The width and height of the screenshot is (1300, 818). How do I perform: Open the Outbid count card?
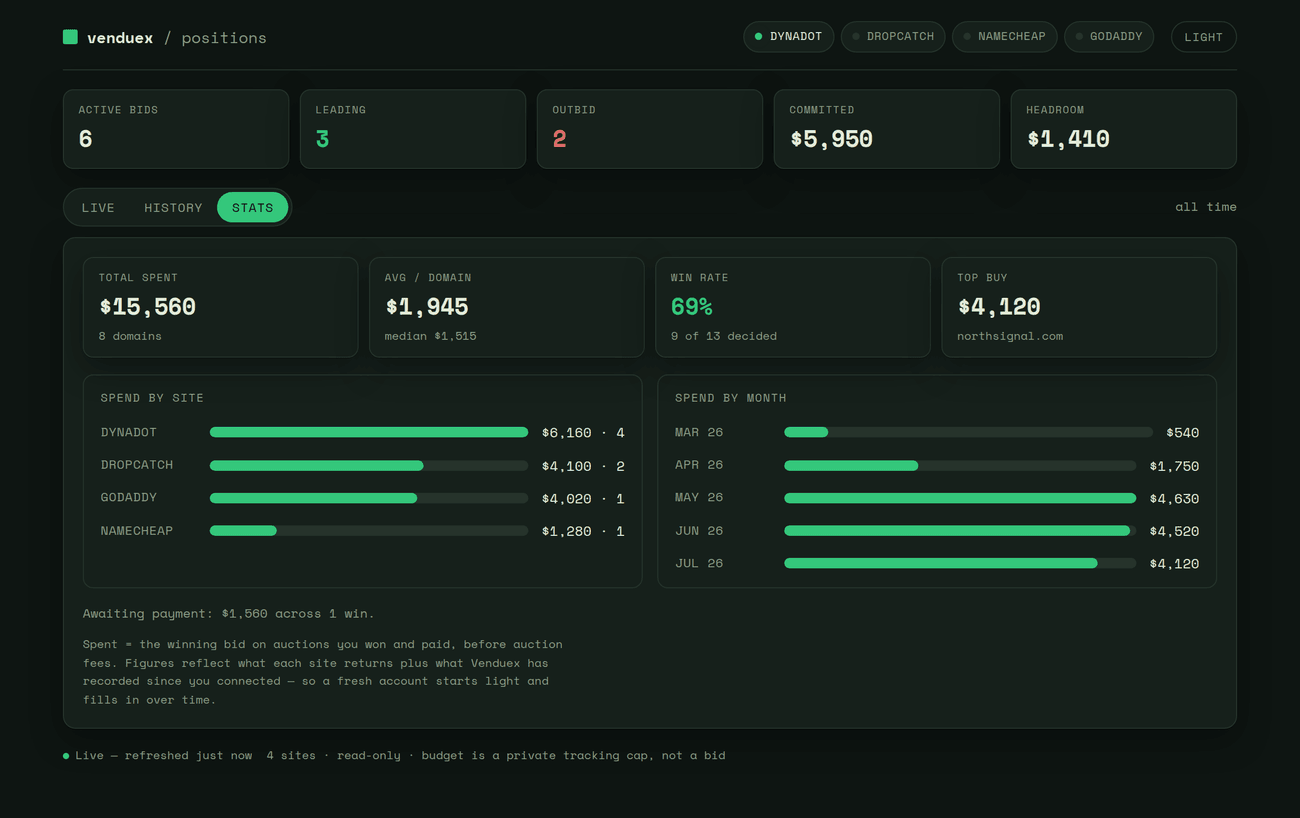point(650,129)
